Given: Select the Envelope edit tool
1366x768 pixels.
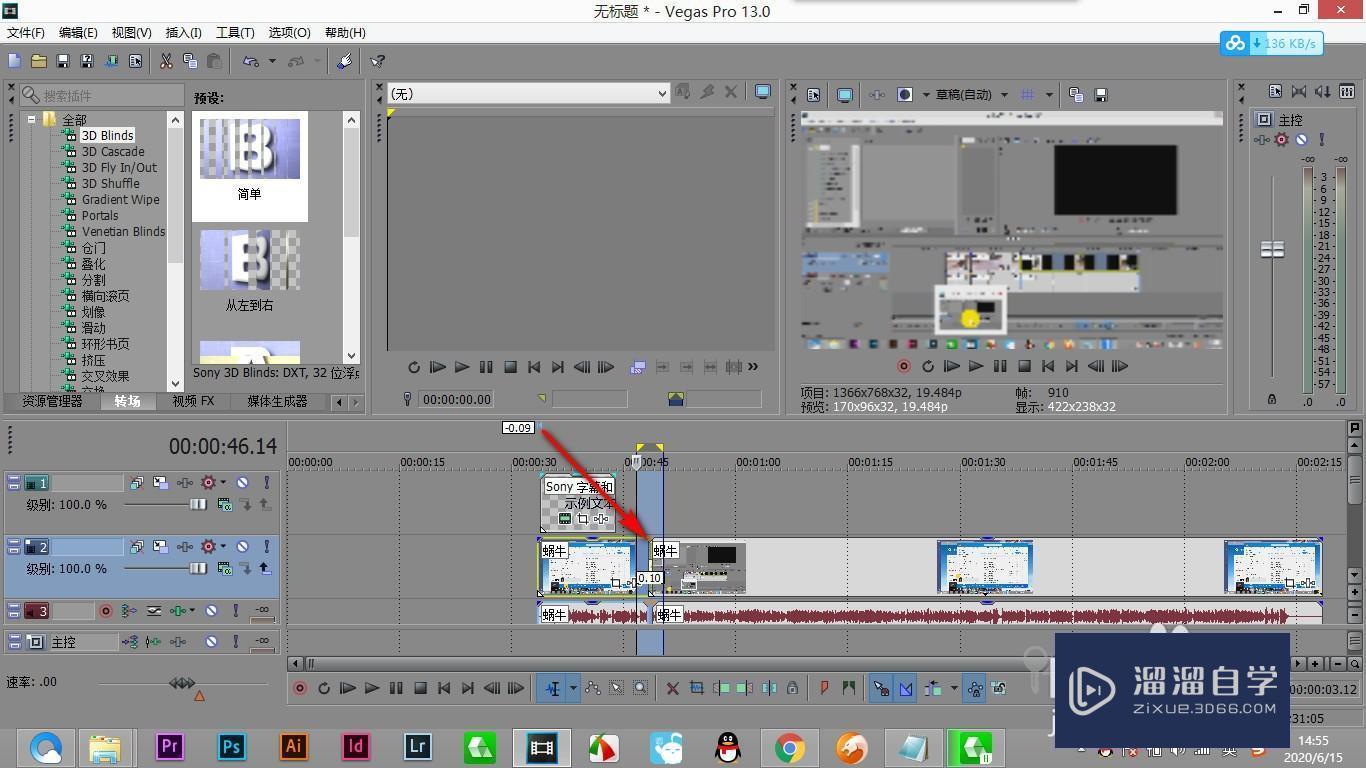Looking at the screenshot, I should point(593,688).
